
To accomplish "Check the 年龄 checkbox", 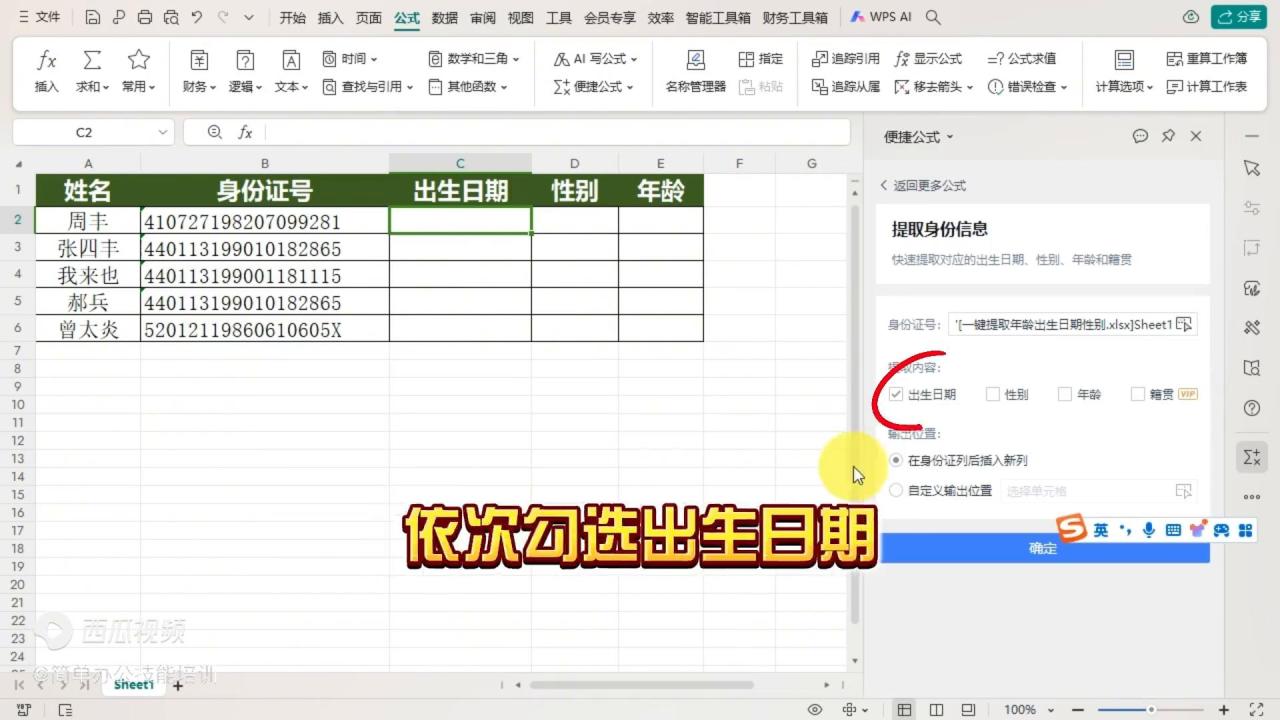I will [x=1065, y=395].
